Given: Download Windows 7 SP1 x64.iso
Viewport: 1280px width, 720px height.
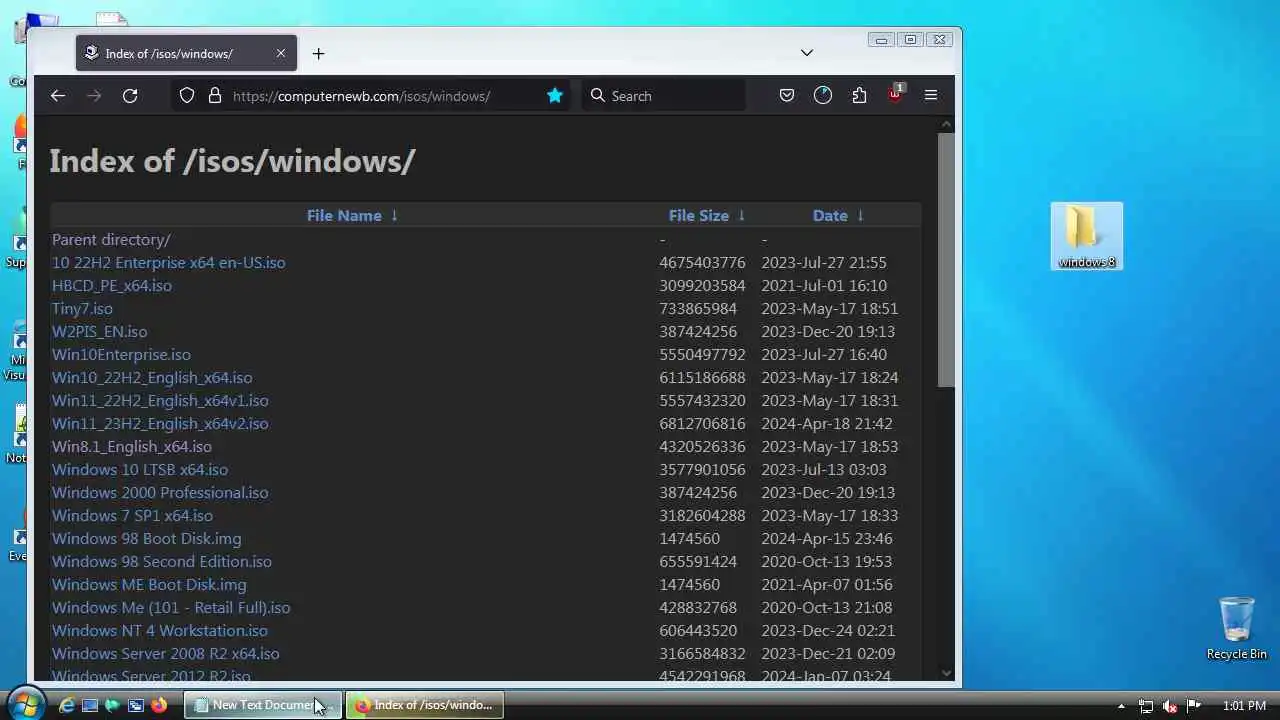Looking at the screenshot, I should pyautogui.click(x=132, y=516).
